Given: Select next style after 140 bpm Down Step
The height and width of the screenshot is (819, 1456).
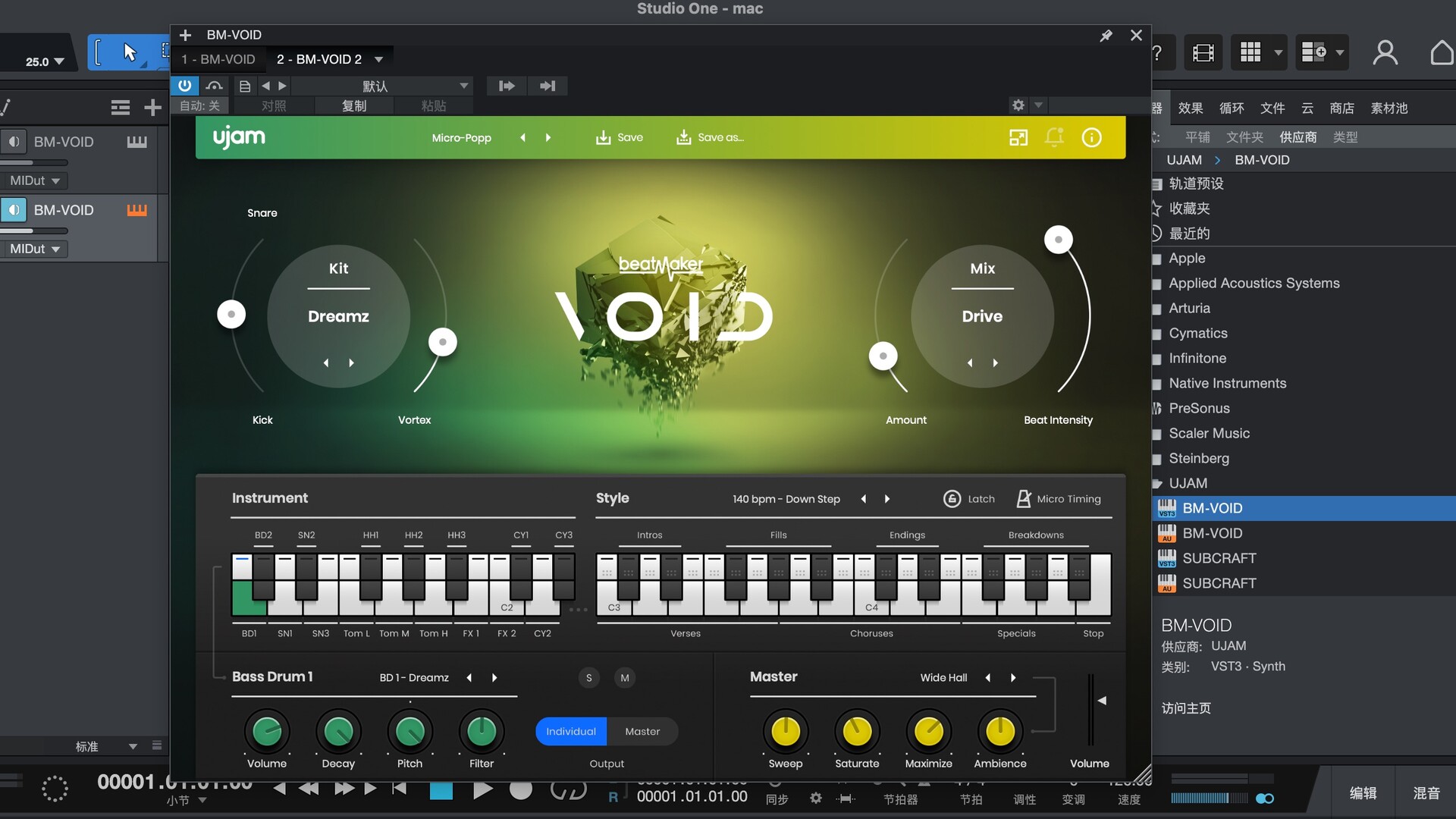Looking at the screenshot, I should tap(887, 498).
